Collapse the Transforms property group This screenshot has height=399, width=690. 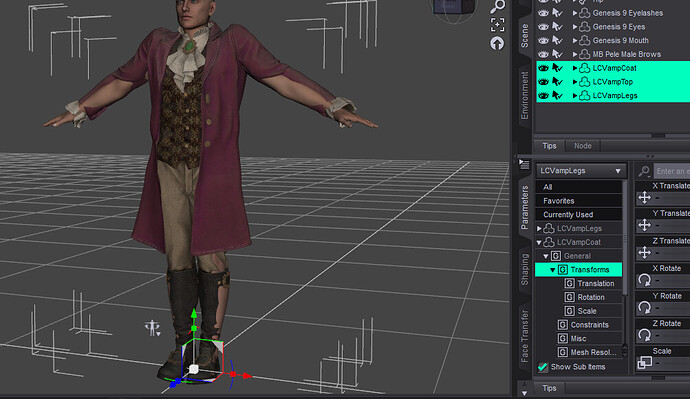(x=553, y=270)
